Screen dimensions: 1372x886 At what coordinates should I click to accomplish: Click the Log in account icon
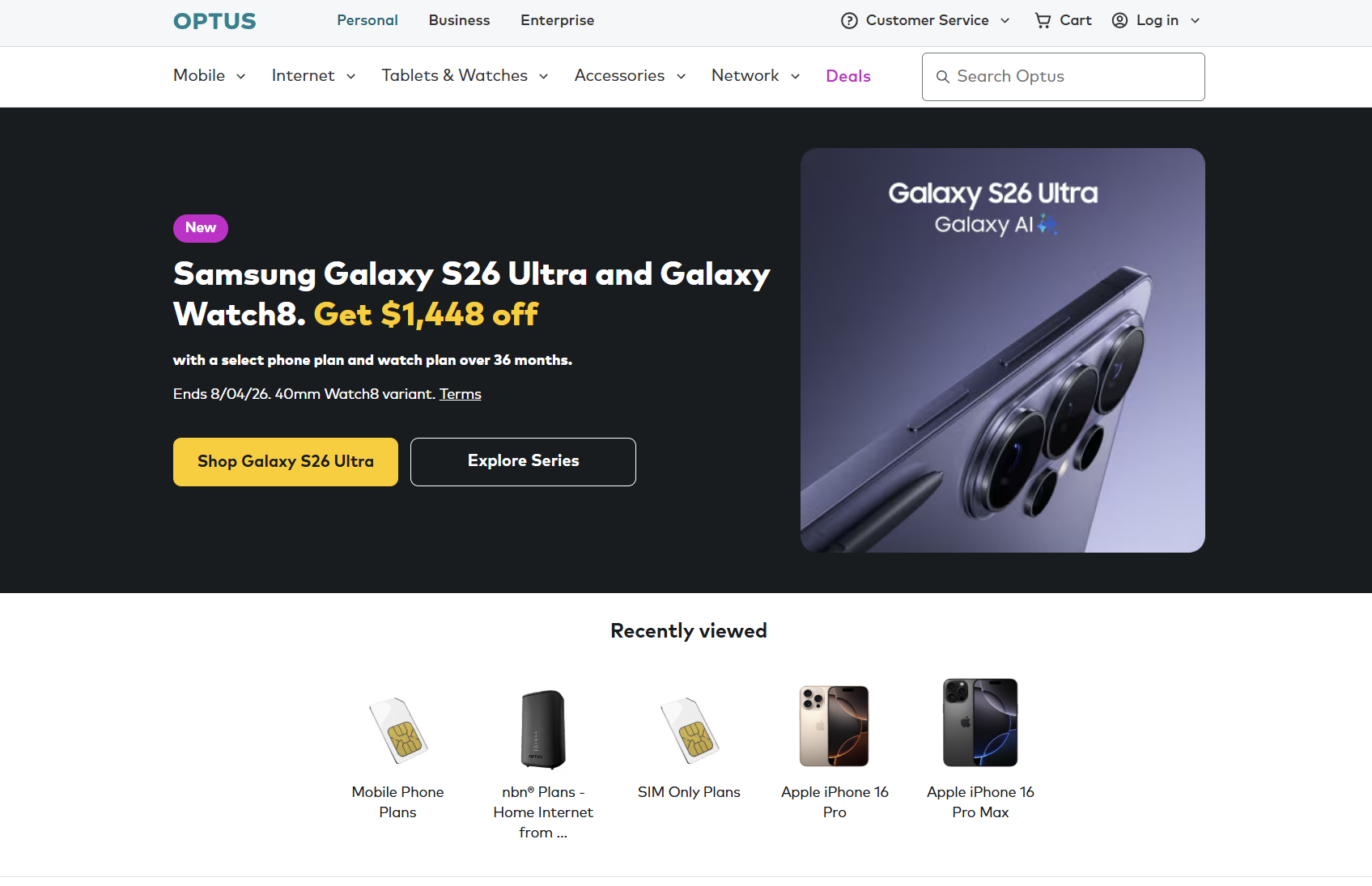tap(1119, 20)
